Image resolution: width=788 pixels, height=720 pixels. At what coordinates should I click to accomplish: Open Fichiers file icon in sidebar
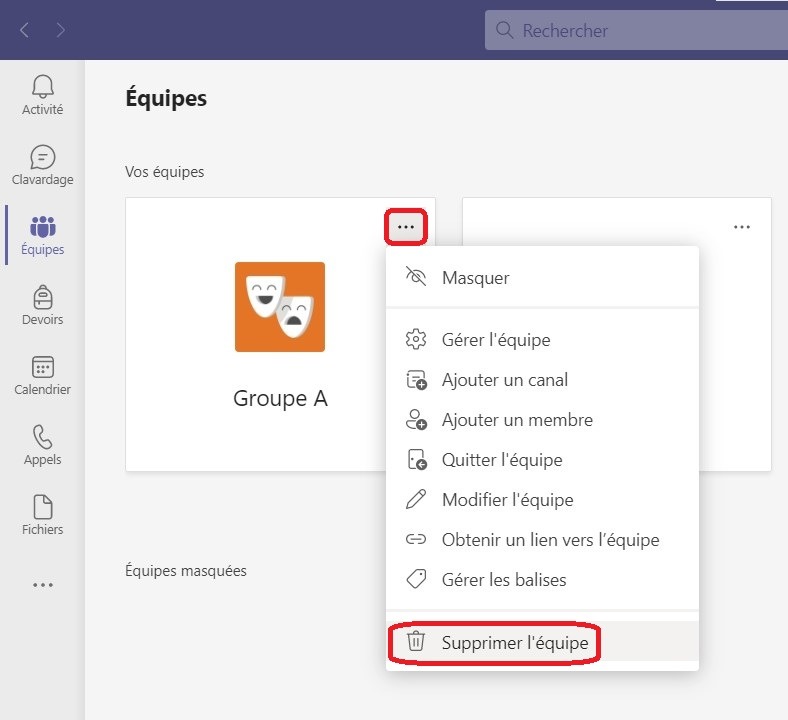tap(42, 515)
